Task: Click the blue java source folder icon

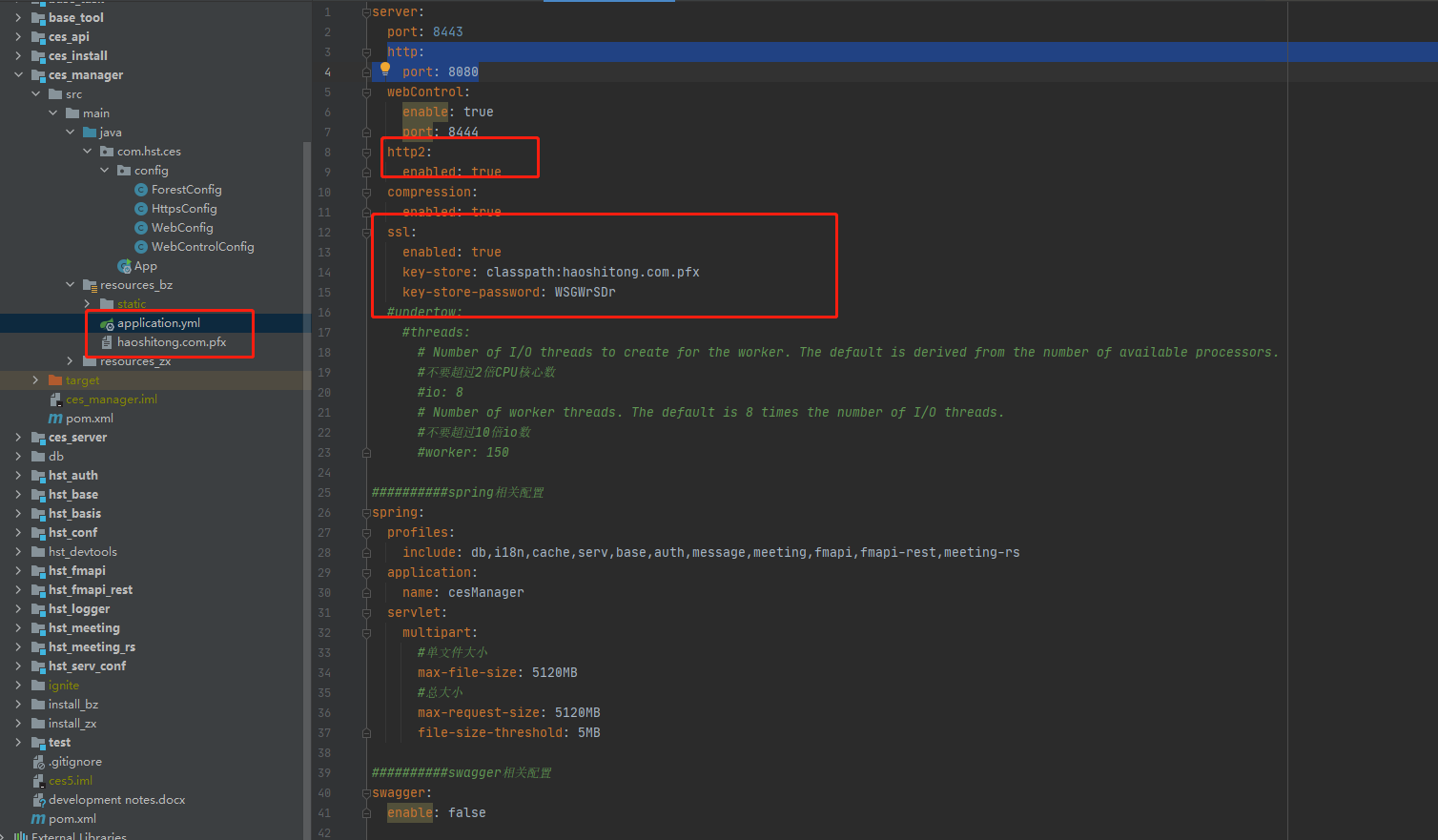Action: coord(90,133)
